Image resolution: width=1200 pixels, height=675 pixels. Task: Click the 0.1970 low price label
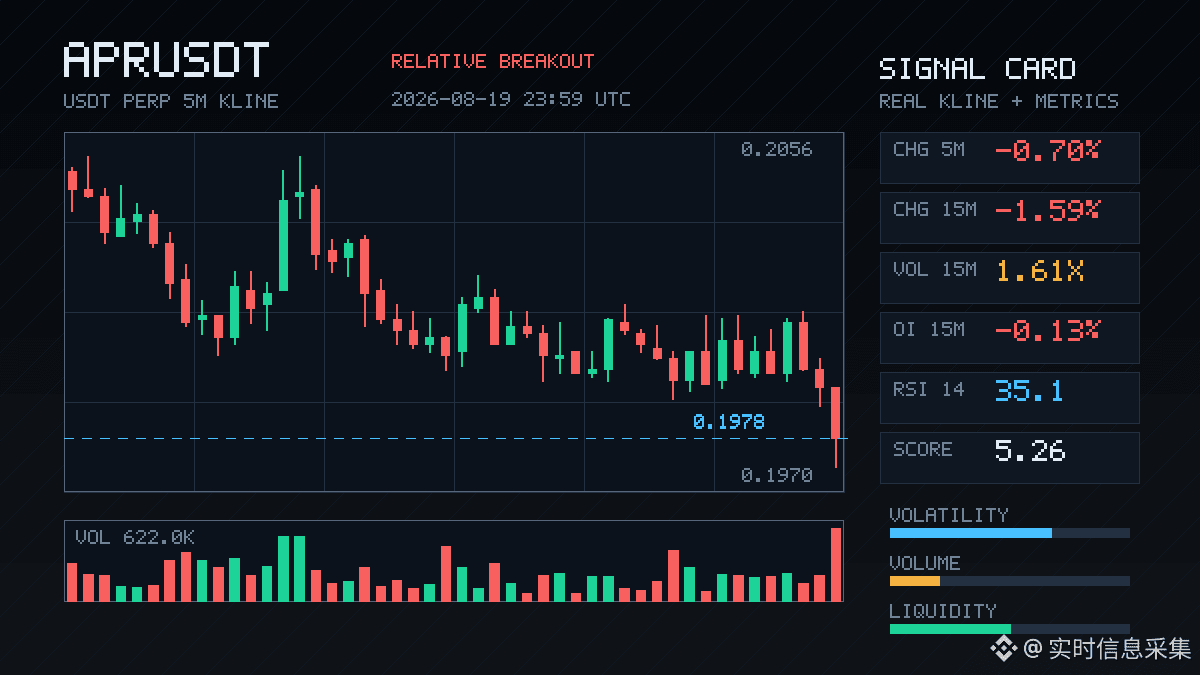[x=777, y=476]
